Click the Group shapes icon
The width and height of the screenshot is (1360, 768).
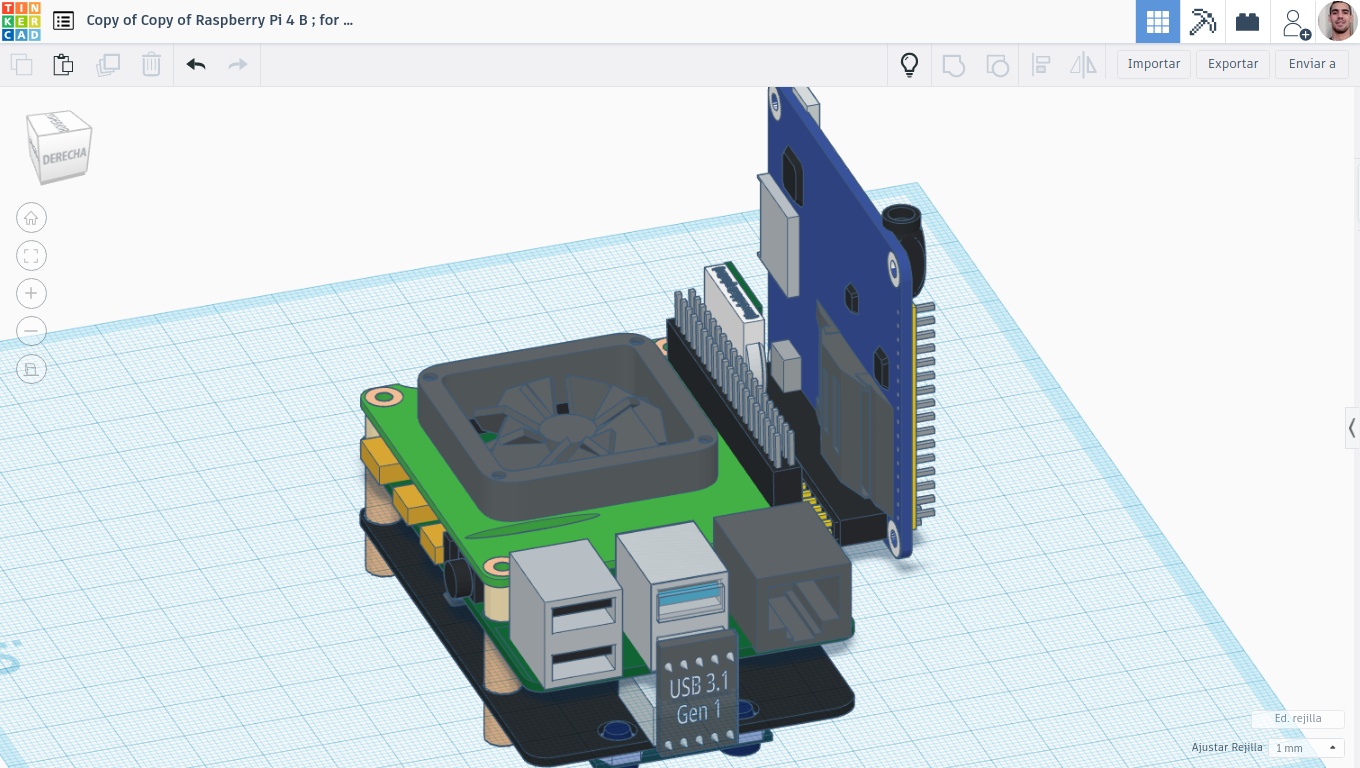coord(954,65)
